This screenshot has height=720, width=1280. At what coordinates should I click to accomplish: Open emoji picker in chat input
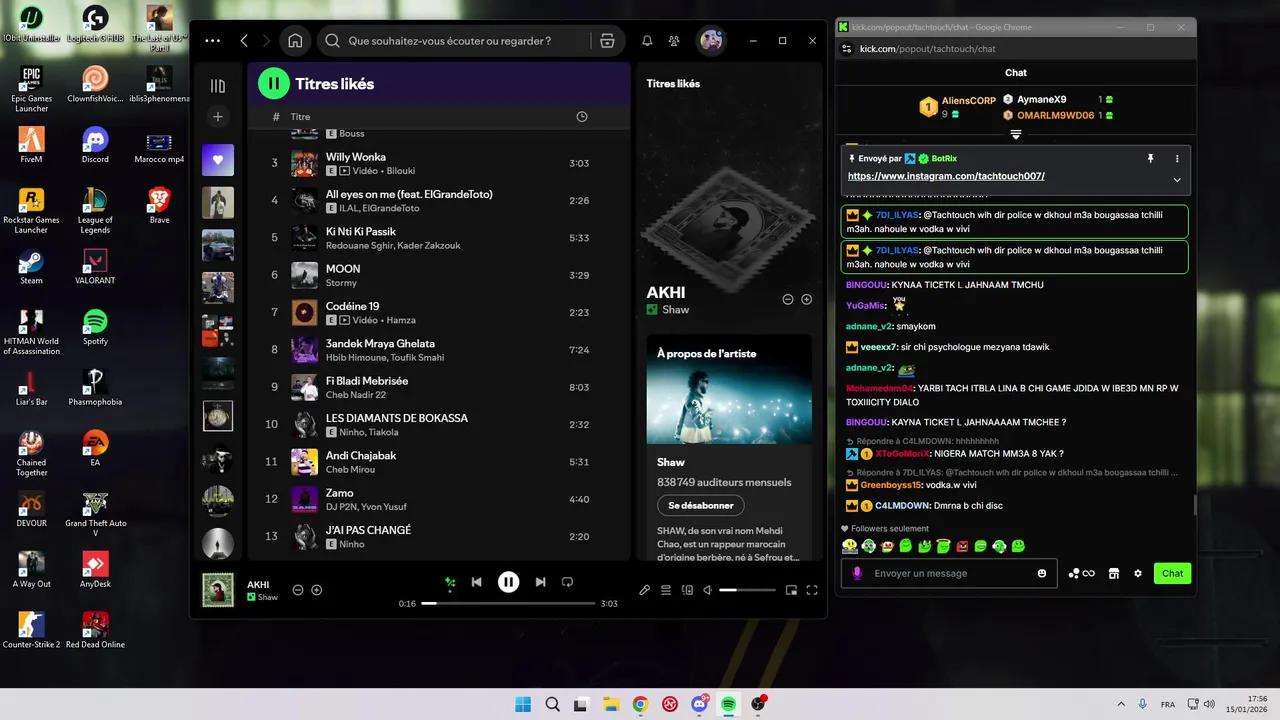(1042, 573)
